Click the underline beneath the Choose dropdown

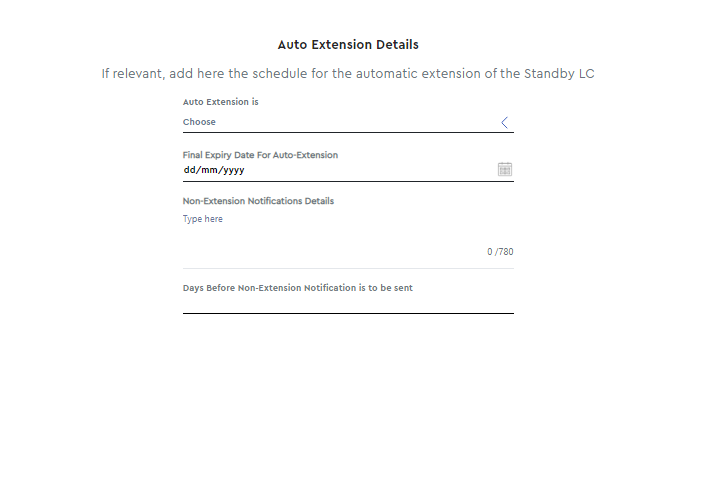coord(348,133)
